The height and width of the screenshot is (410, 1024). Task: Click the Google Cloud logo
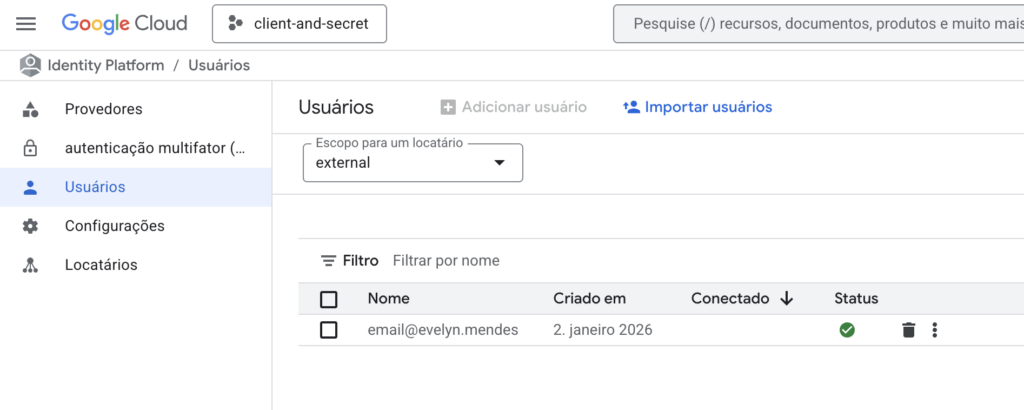pos(124,24)
